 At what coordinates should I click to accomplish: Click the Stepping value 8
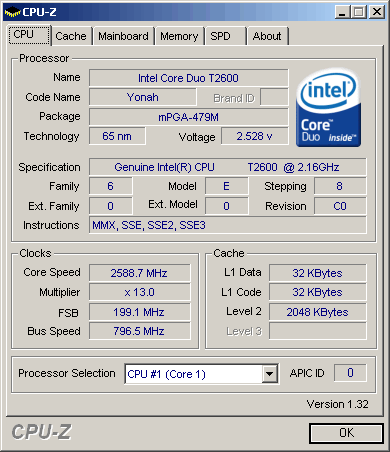point(340,186)
